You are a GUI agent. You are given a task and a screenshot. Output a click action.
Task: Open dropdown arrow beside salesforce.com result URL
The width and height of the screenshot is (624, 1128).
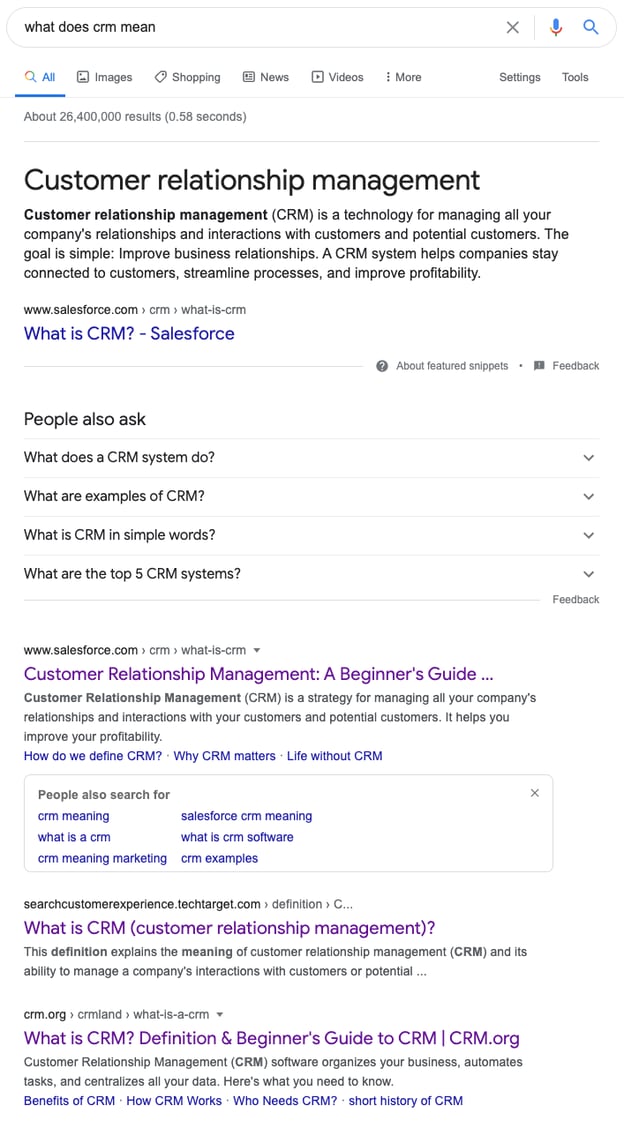[257, 650]
